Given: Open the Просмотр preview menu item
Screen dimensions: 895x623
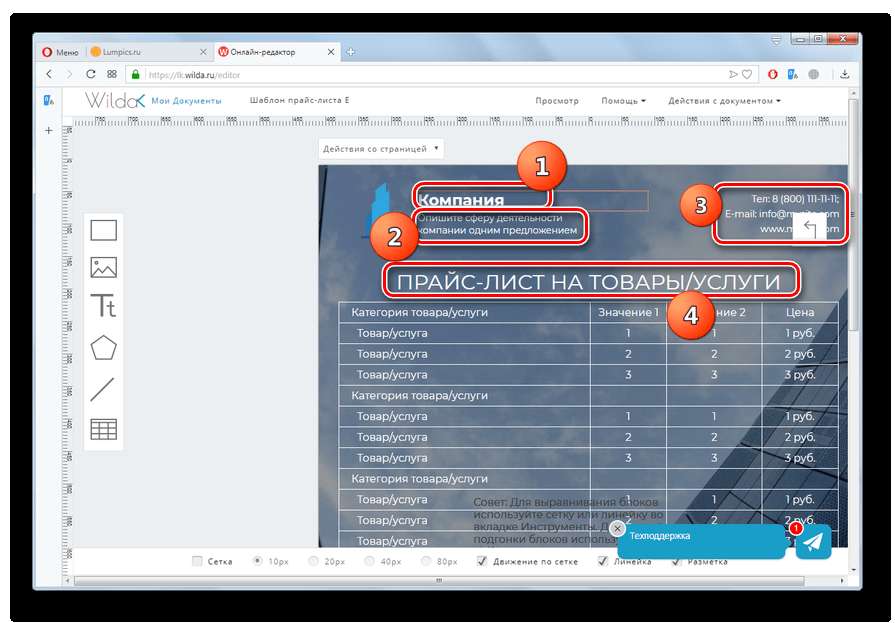Looking at the screenshot, I should click(x=557, y=101).
